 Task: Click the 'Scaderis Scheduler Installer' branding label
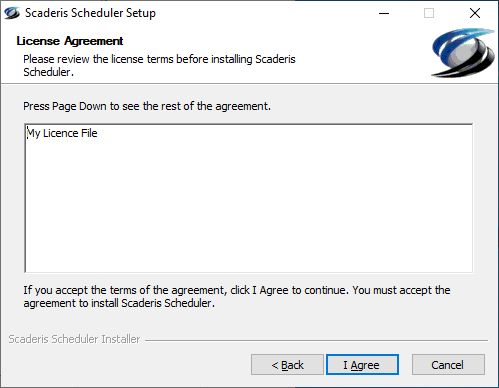coord(74,339)
